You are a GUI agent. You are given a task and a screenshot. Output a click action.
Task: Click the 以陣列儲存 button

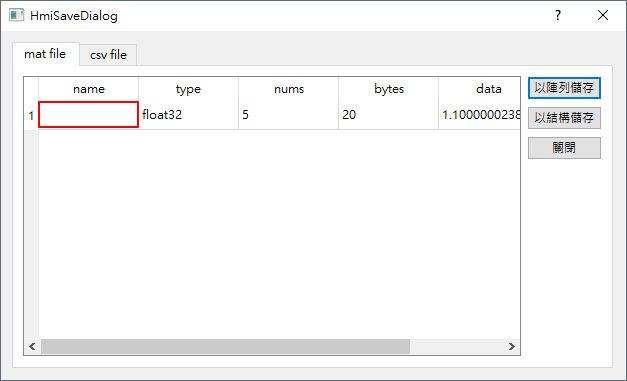click(564, 88)
